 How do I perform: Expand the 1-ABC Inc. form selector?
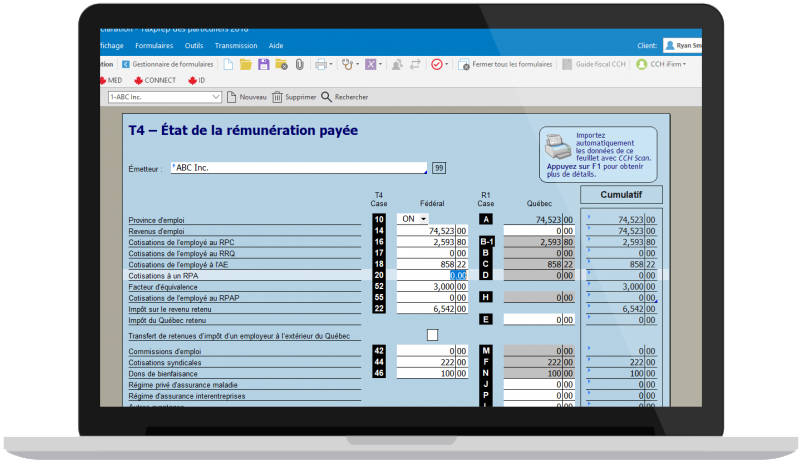216,97
